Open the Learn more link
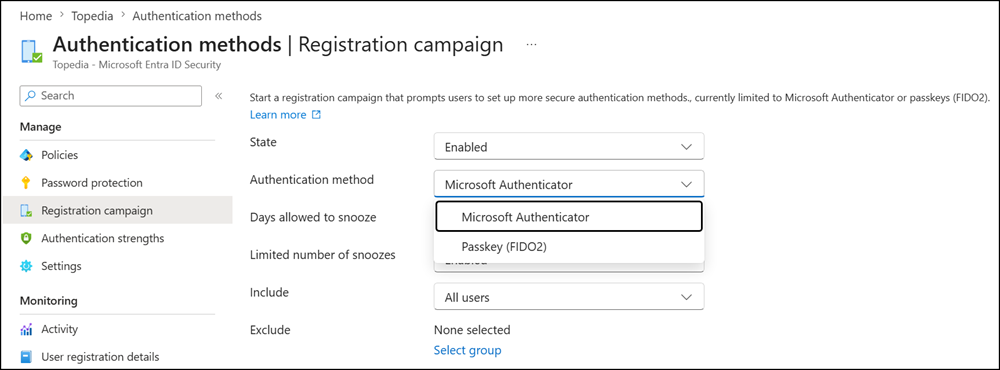This screenshot has width=1000, height=370. pyautogui.click(x=278, y=115)
